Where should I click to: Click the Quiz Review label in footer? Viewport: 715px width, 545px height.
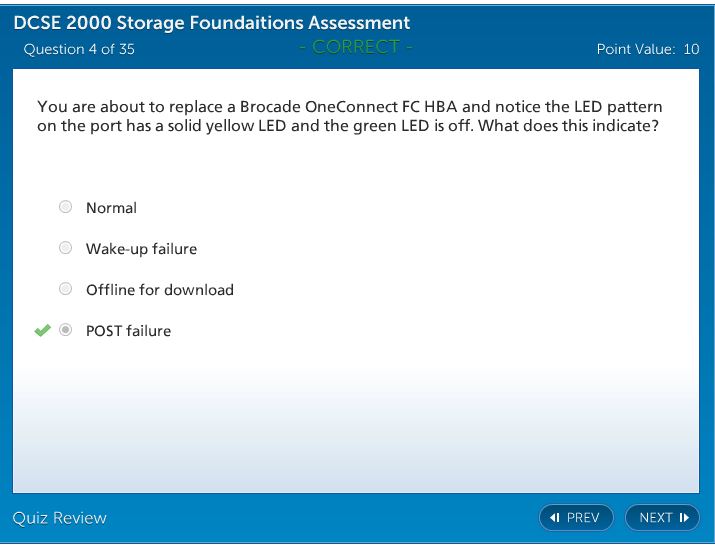[x=59, y=517]
